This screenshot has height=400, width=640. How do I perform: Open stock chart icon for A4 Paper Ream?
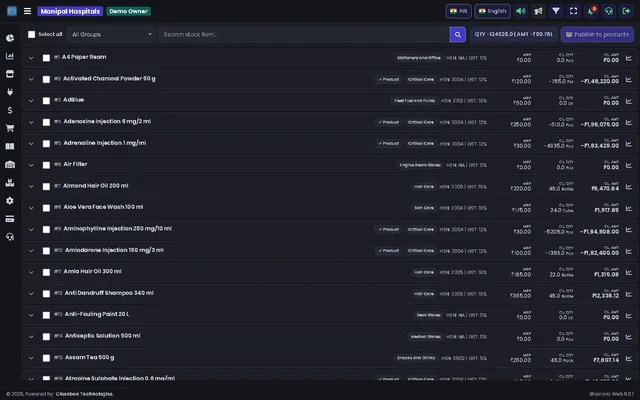point(629,58)
